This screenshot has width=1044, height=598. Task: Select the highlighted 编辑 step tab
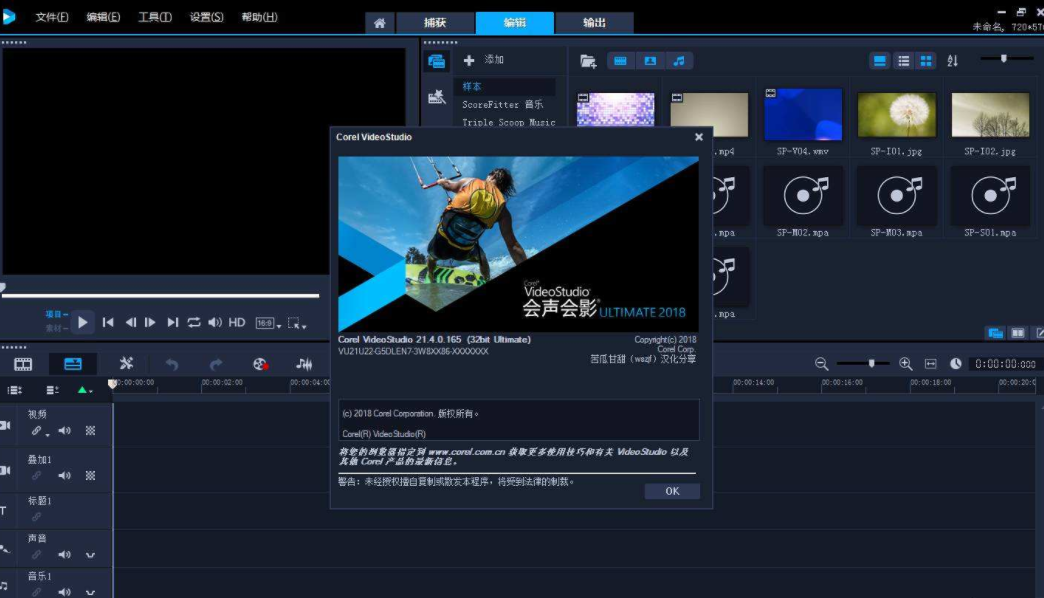pos(515,23)
